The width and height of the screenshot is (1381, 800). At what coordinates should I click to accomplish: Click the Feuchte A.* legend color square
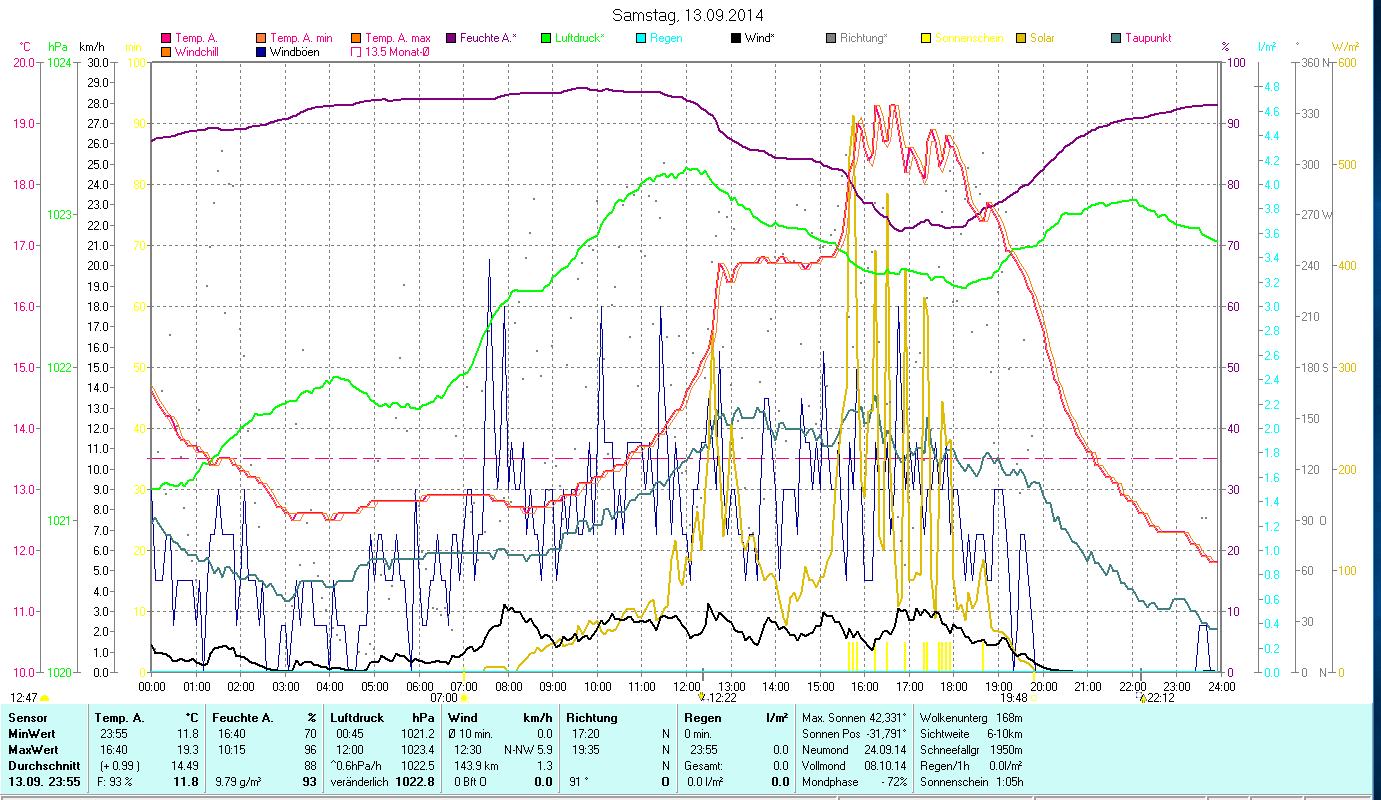click(450, 38)
